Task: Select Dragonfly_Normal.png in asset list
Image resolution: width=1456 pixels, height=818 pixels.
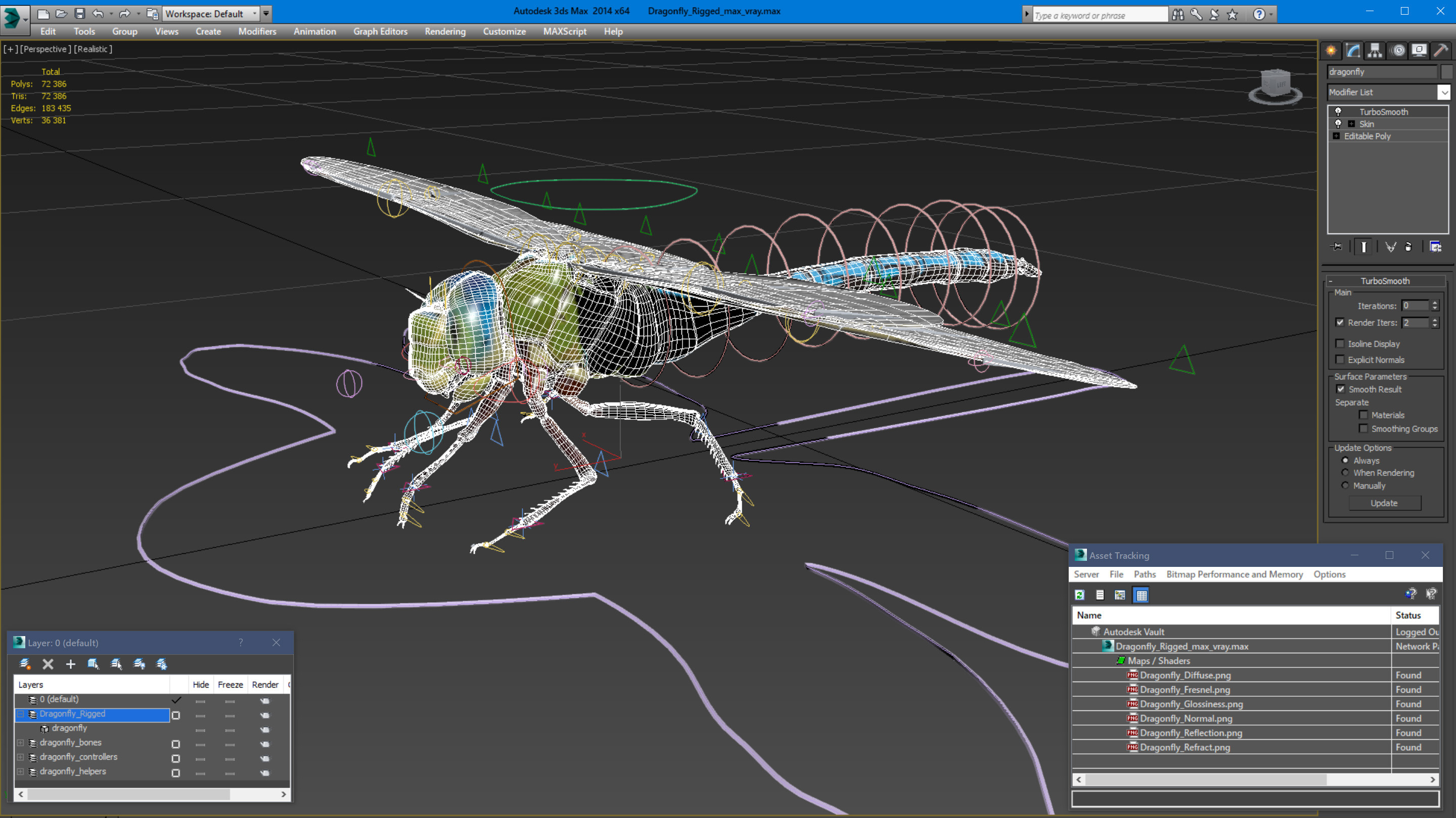Action: coord(1185,718)
